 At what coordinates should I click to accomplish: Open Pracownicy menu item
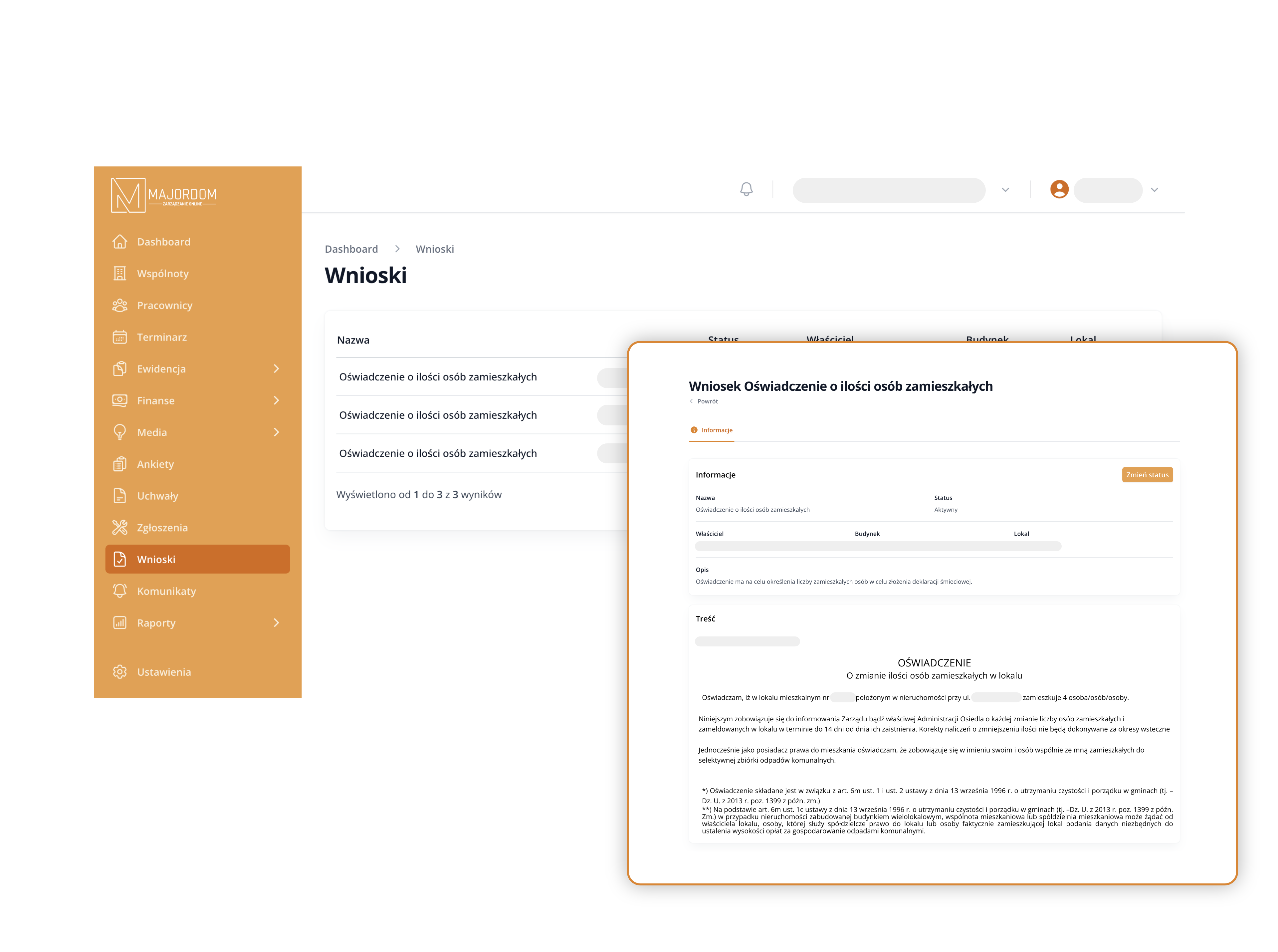198,305
